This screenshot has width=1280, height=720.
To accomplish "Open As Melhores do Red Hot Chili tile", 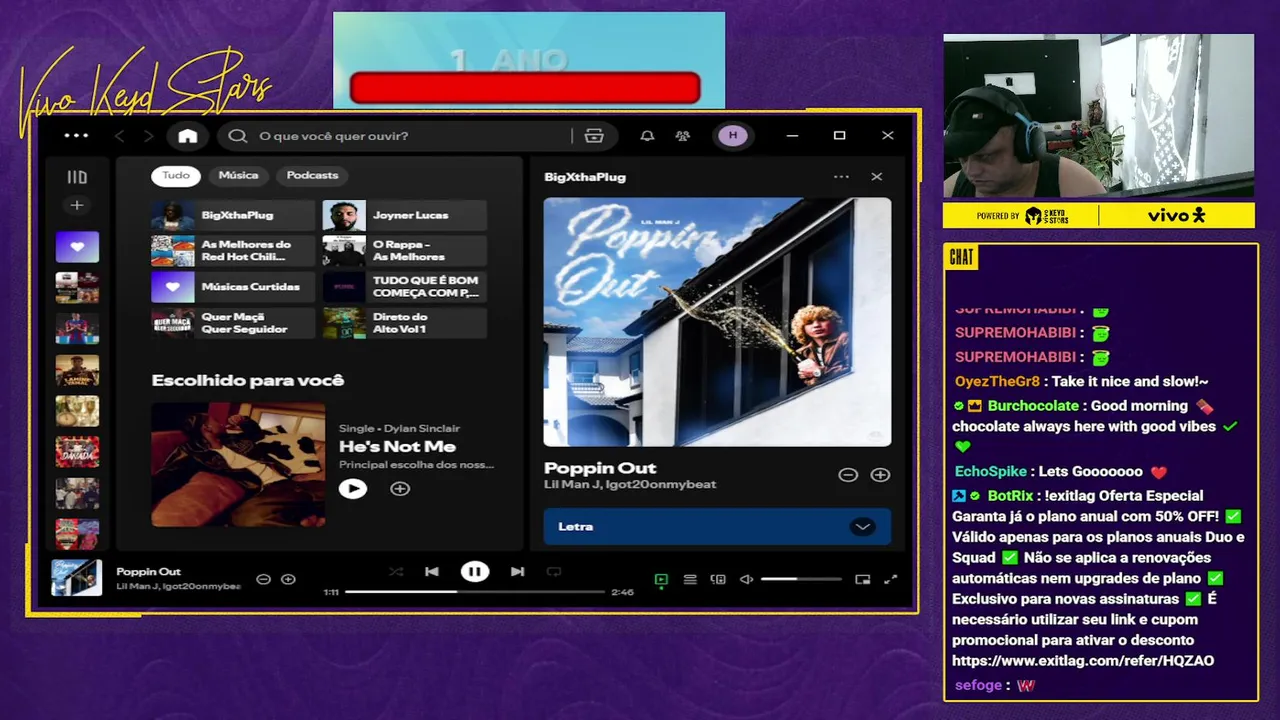I will (x=233, y=251).
